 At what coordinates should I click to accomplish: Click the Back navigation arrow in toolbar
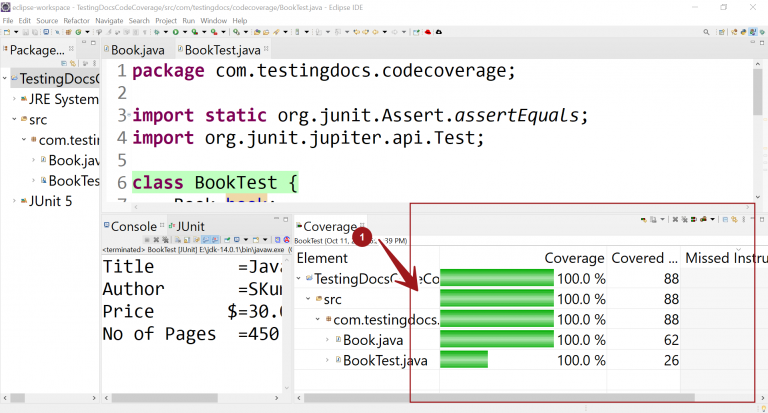(x=375, y=32)
